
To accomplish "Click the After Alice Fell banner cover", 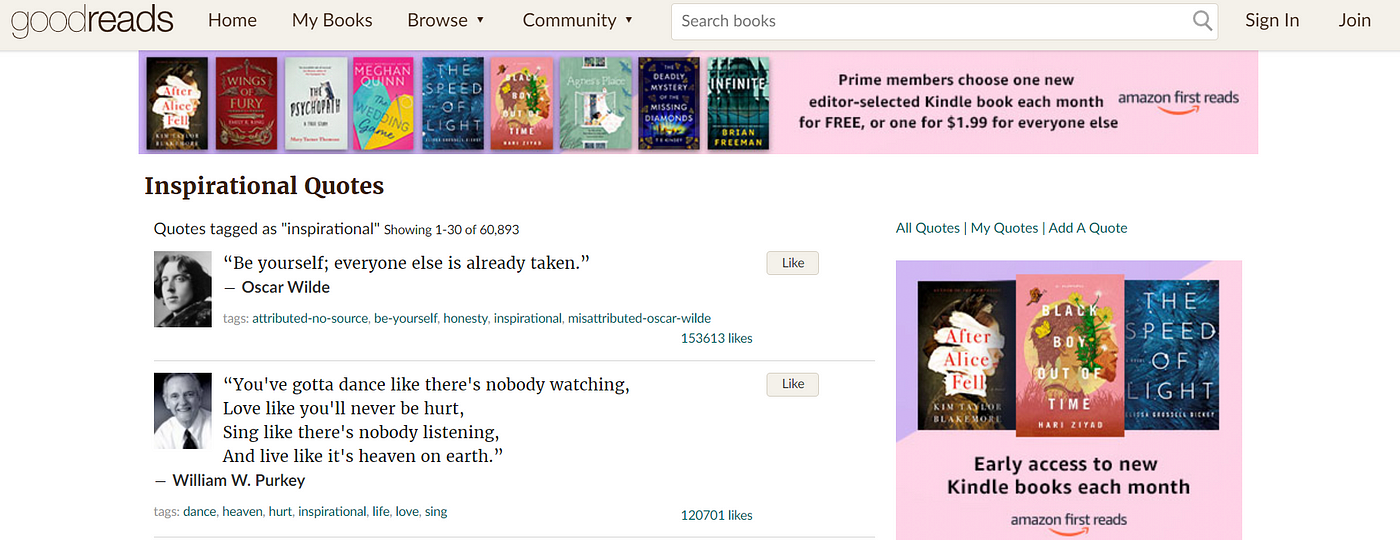I will click(x=177, y=103).
